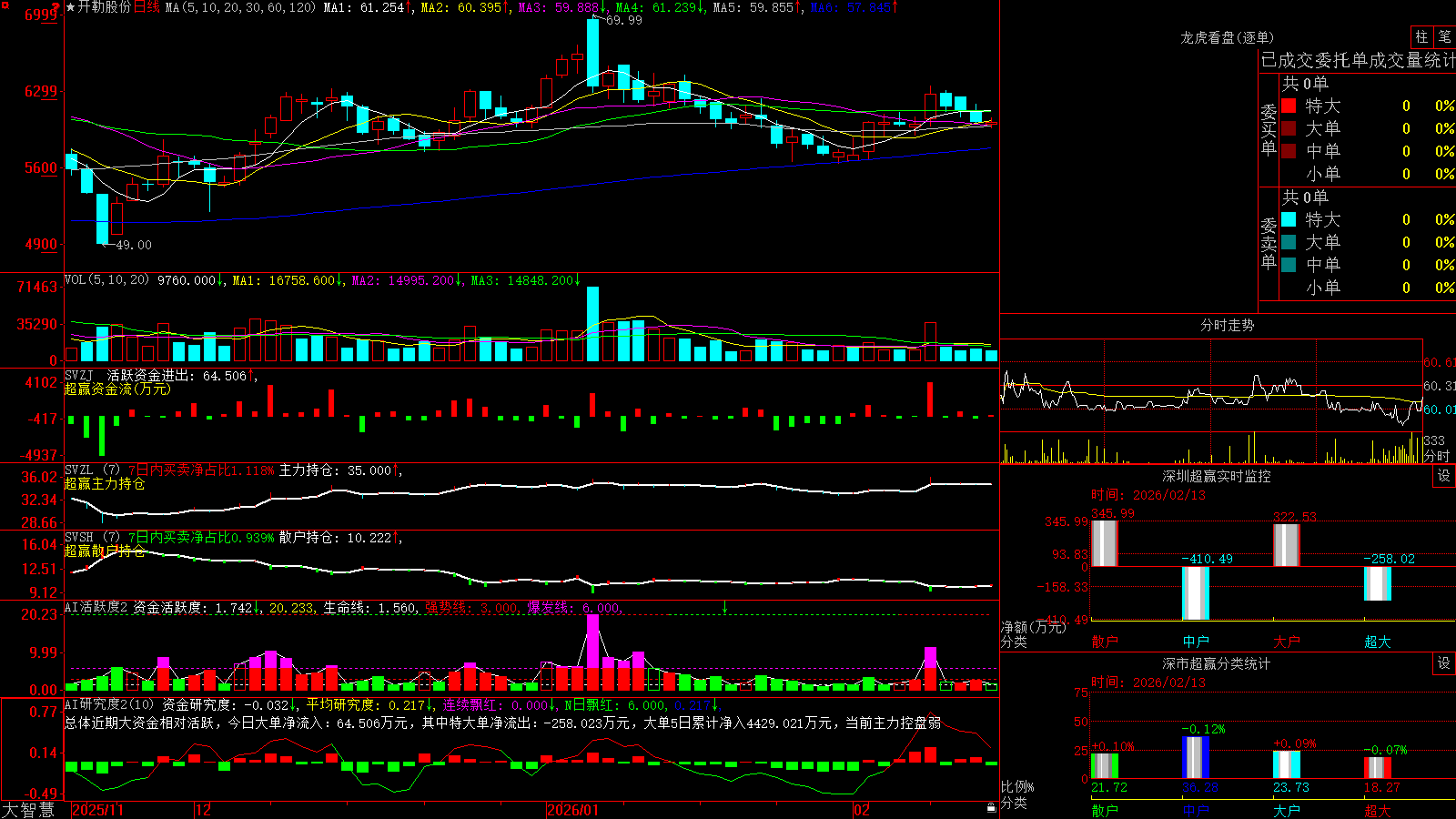Viewport: 1456px width, 819px height.
Task: Click the 平均研究度: 0.217 value
Action: (x=366, y=704)
